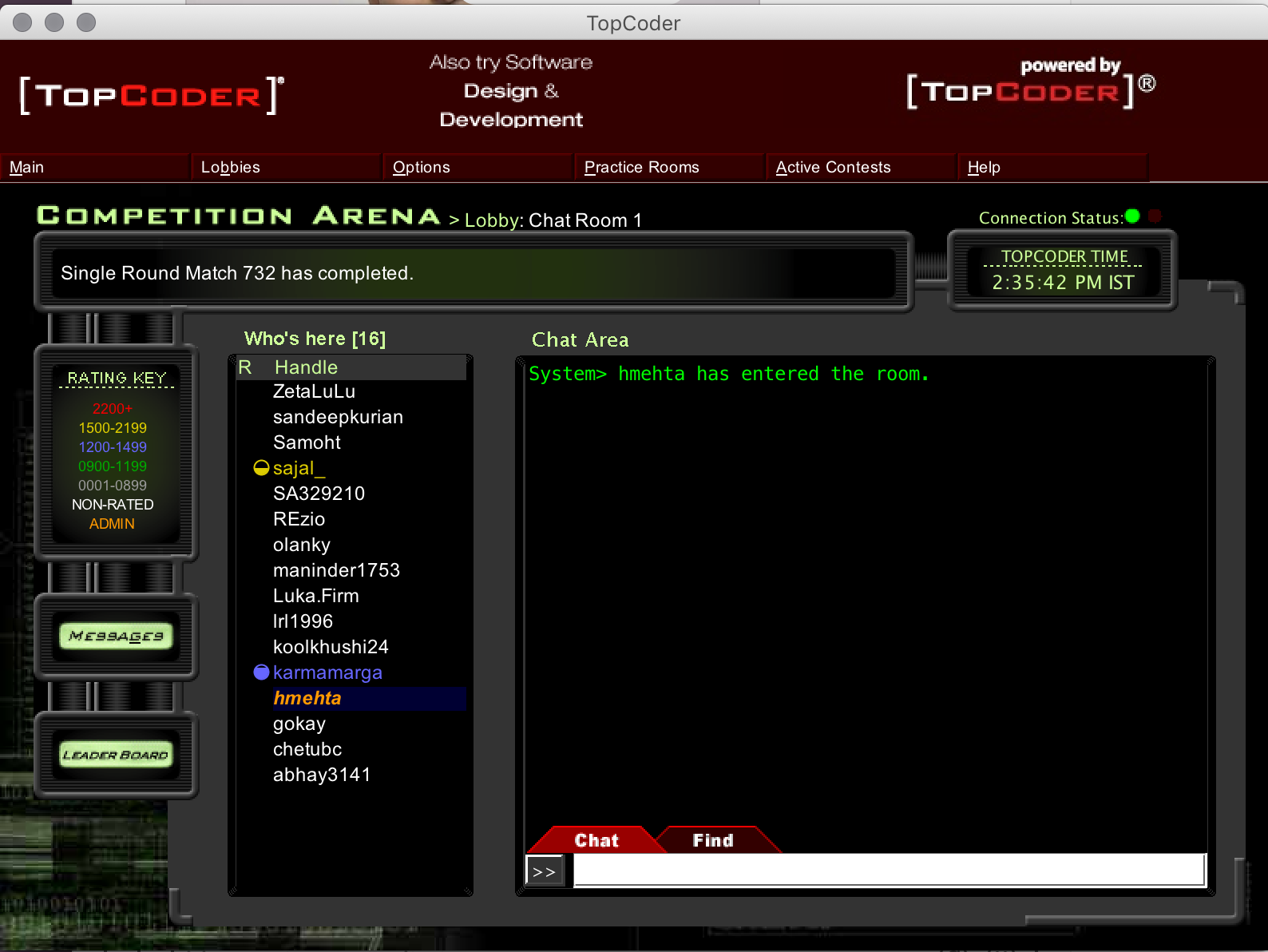Click the 1500-2199 rating key entry
Image resolution: width=1268 pixels, height=952 pixels.
(x=113, y=428)
